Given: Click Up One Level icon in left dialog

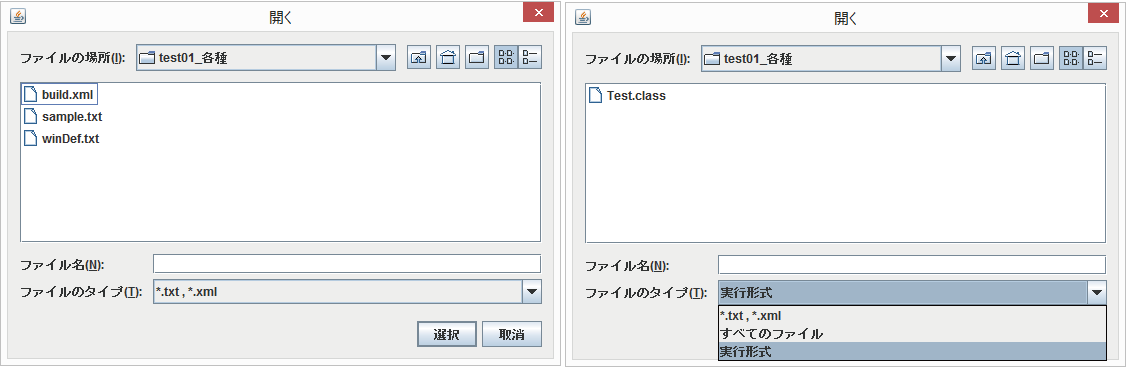Looking at the screenshot, I should (x=419, y=58).
